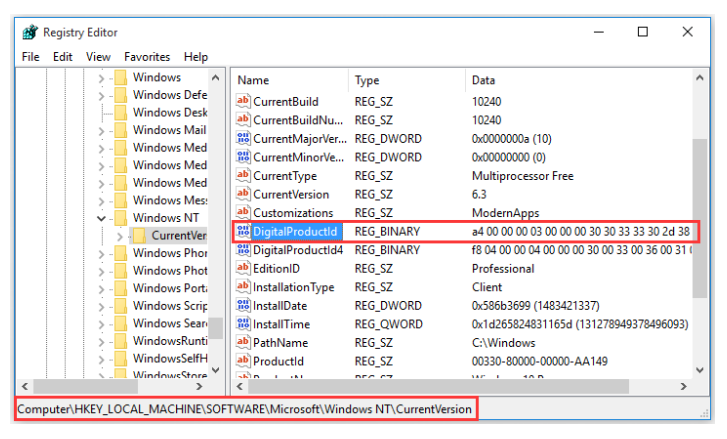Open the View menu
Screen dimensions: 727x439
point(98,57)
